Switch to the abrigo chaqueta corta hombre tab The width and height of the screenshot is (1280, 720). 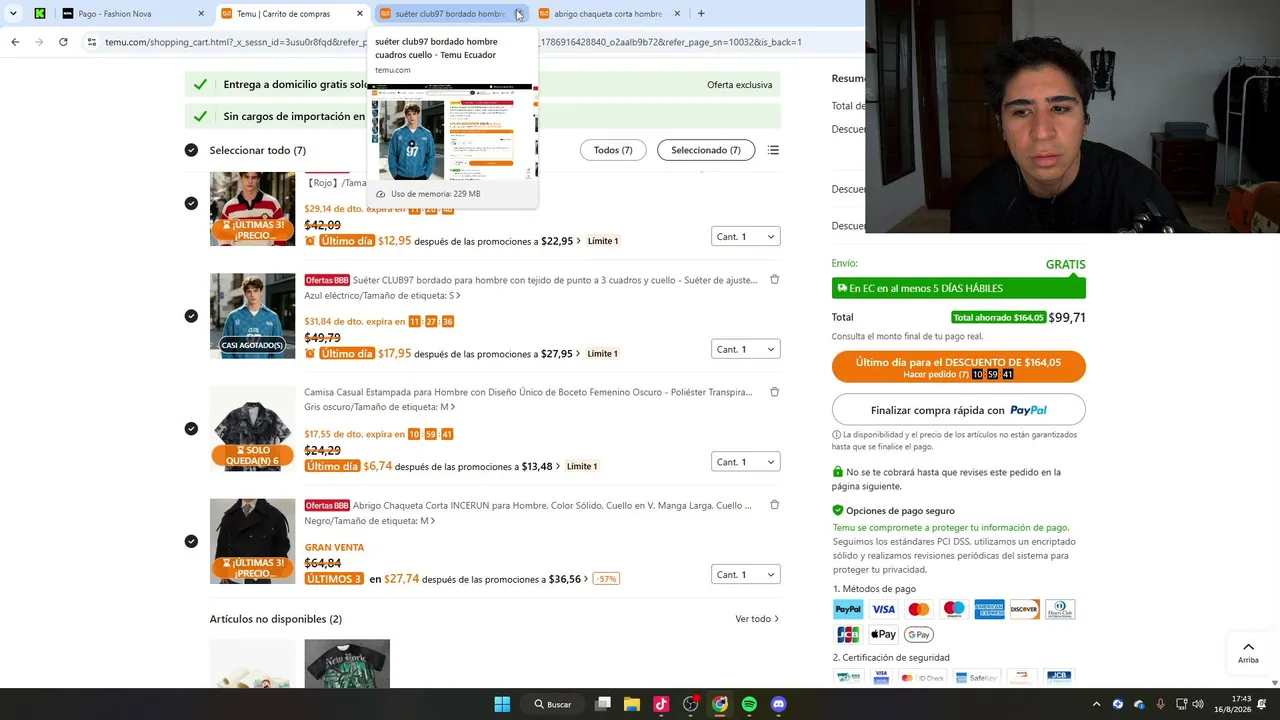pos(610,14)
